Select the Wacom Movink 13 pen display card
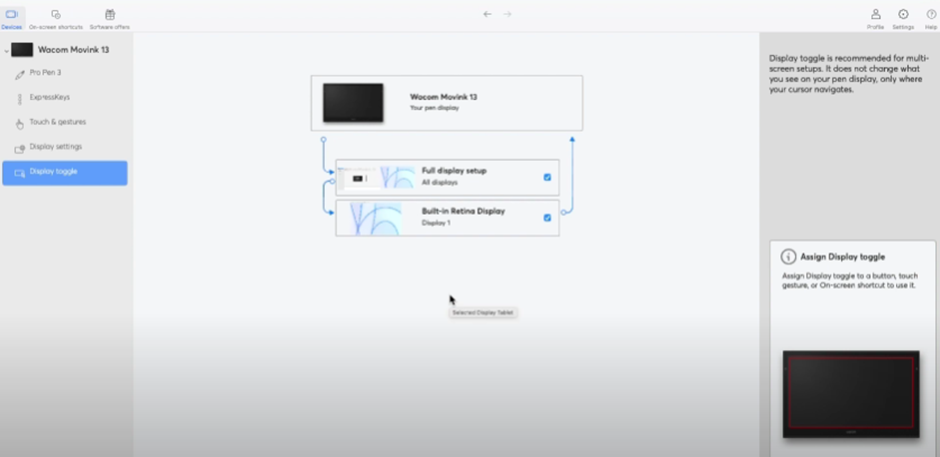 click(447, 103)
